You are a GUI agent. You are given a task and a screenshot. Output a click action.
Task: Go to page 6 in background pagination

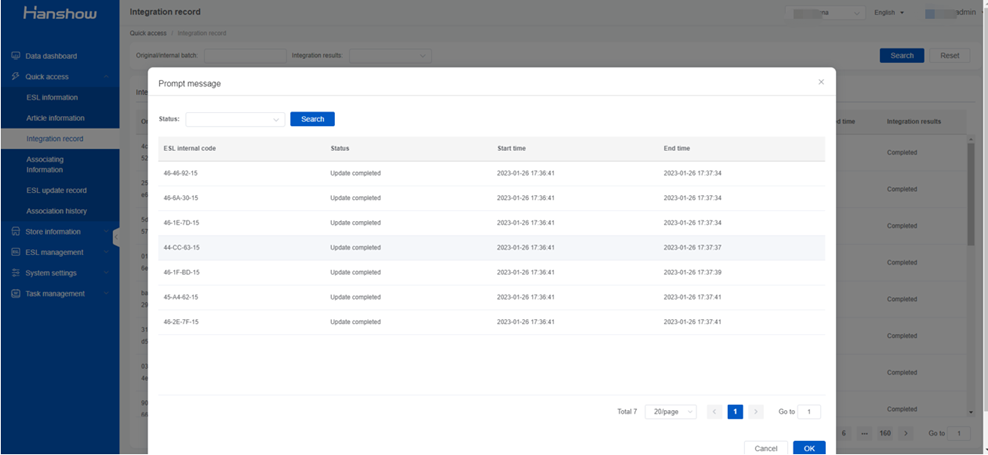pyautogui.click(x=844, y=434)
